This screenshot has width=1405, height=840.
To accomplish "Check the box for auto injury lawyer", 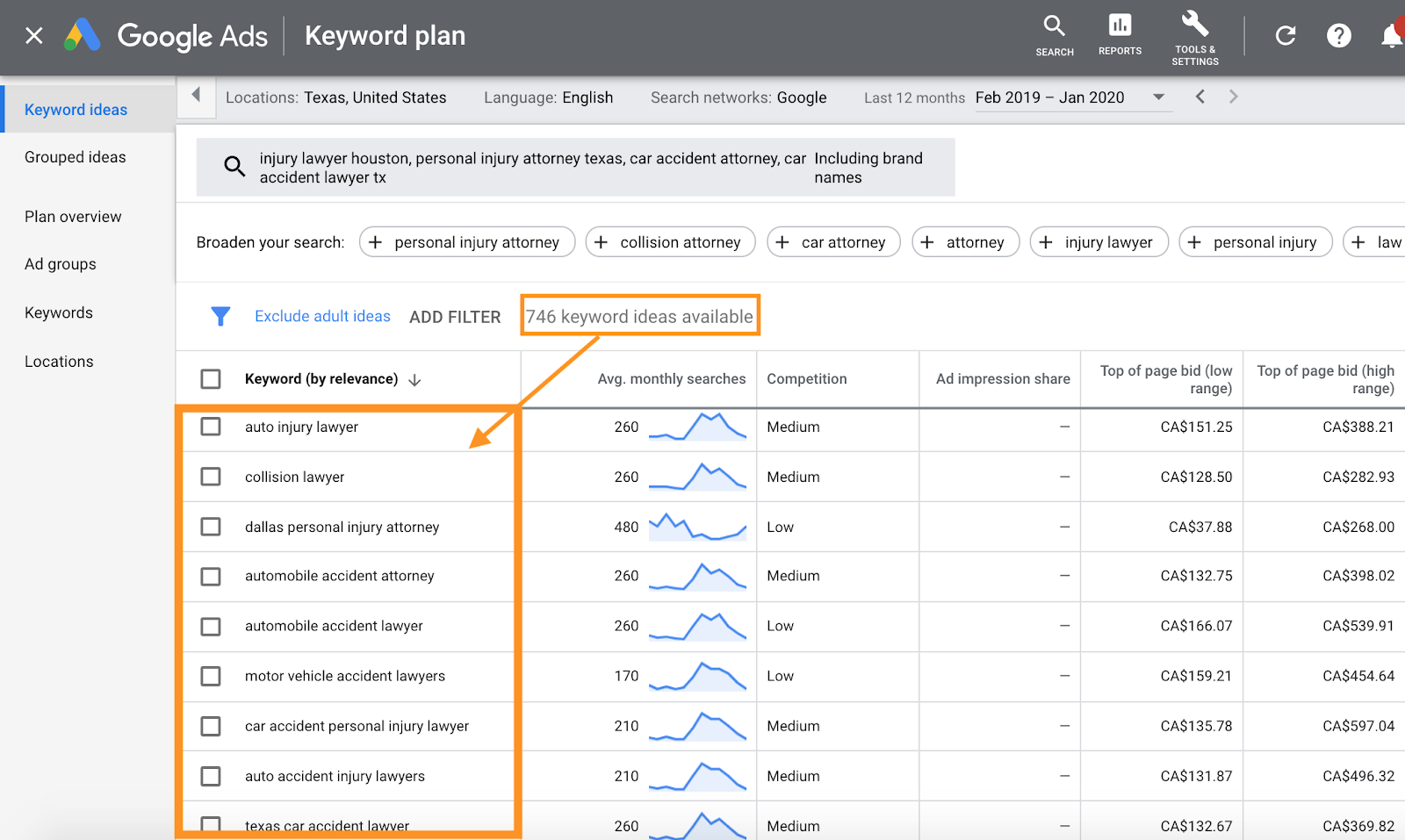I will (x=211, y=427).
